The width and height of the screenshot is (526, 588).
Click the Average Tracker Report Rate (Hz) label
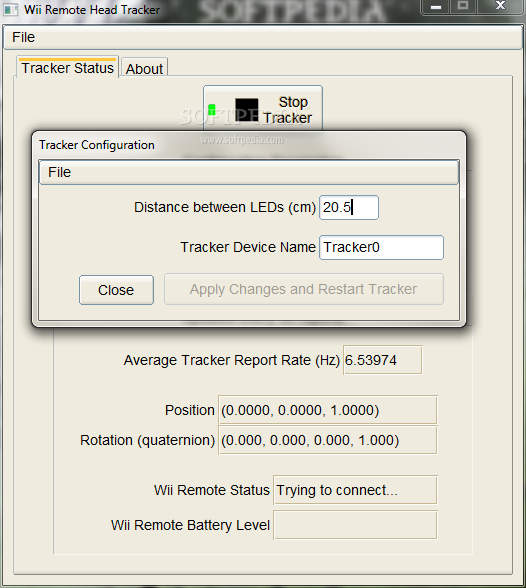pos(232,360)
